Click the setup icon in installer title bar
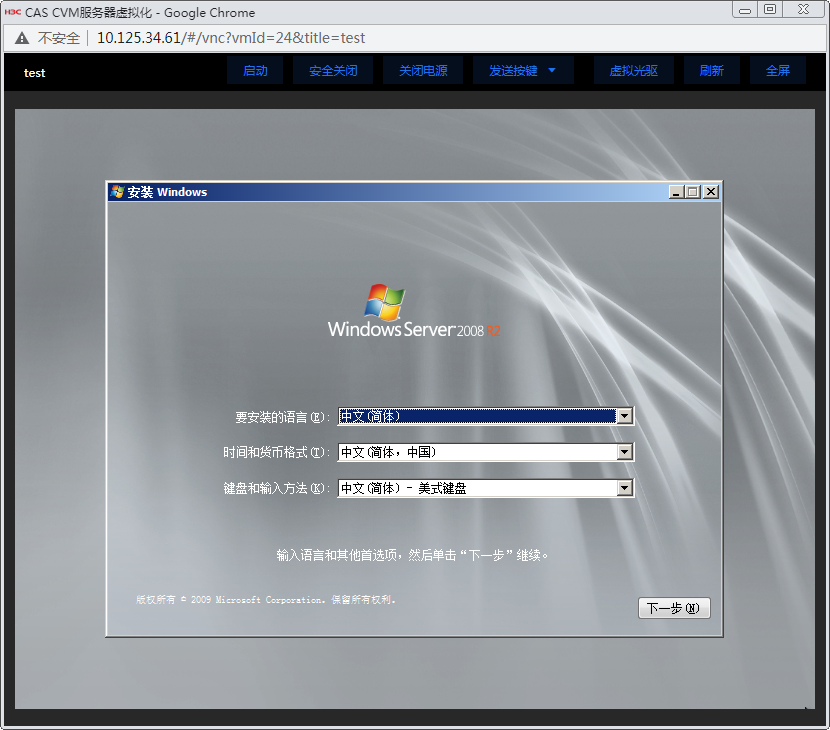830x730 pixels. tap(118, 192)
